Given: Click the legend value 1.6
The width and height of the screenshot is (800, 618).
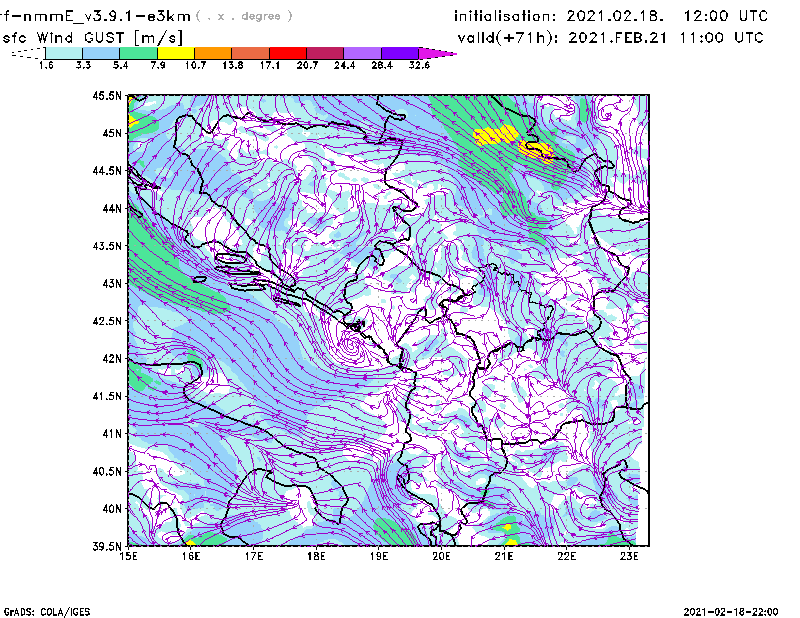Looking at the screenshot, I should (x=46, y=65).
